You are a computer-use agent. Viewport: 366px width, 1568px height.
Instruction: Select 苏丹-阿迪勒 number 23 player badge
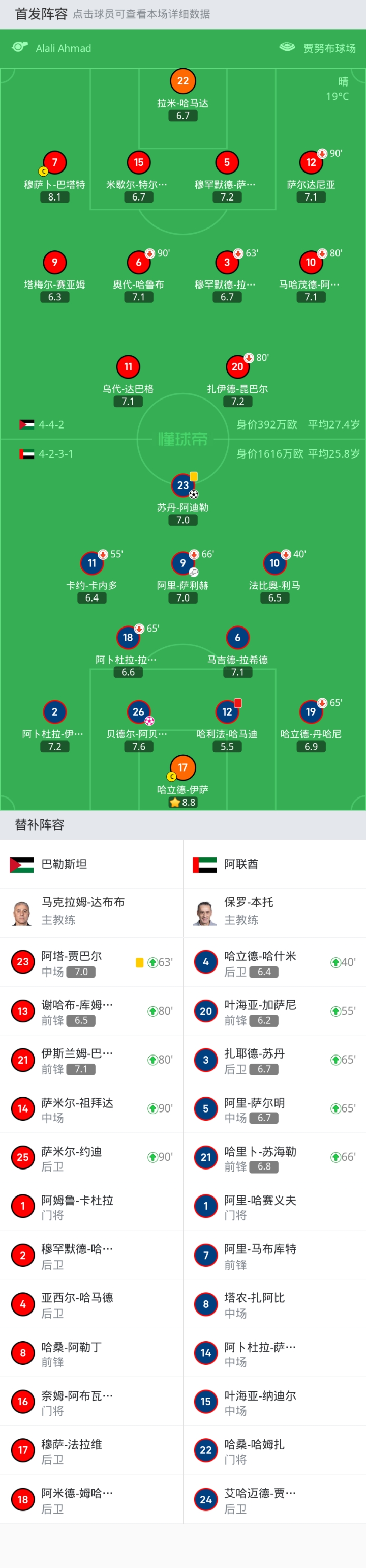183,485
